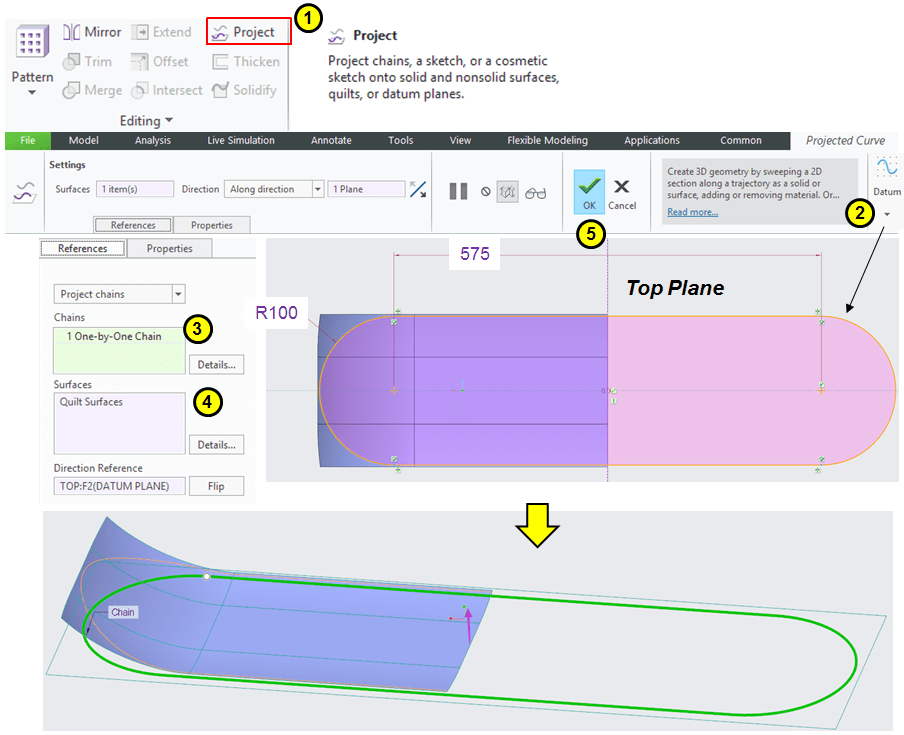Pause the feature with the pause icon

coord(458,191)
